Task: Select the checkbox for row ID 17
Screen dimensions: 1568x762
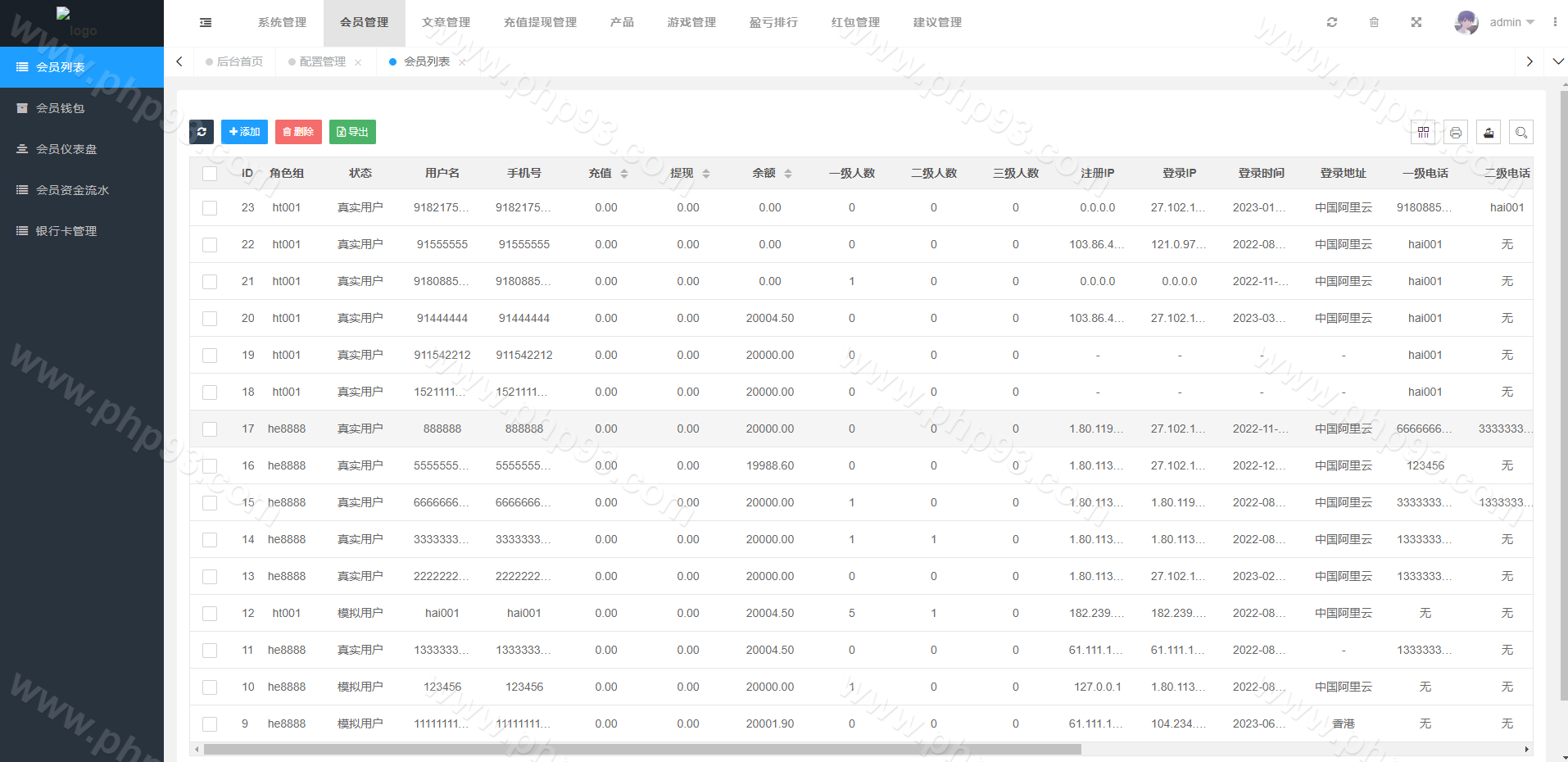Action: tap(210, 429)
